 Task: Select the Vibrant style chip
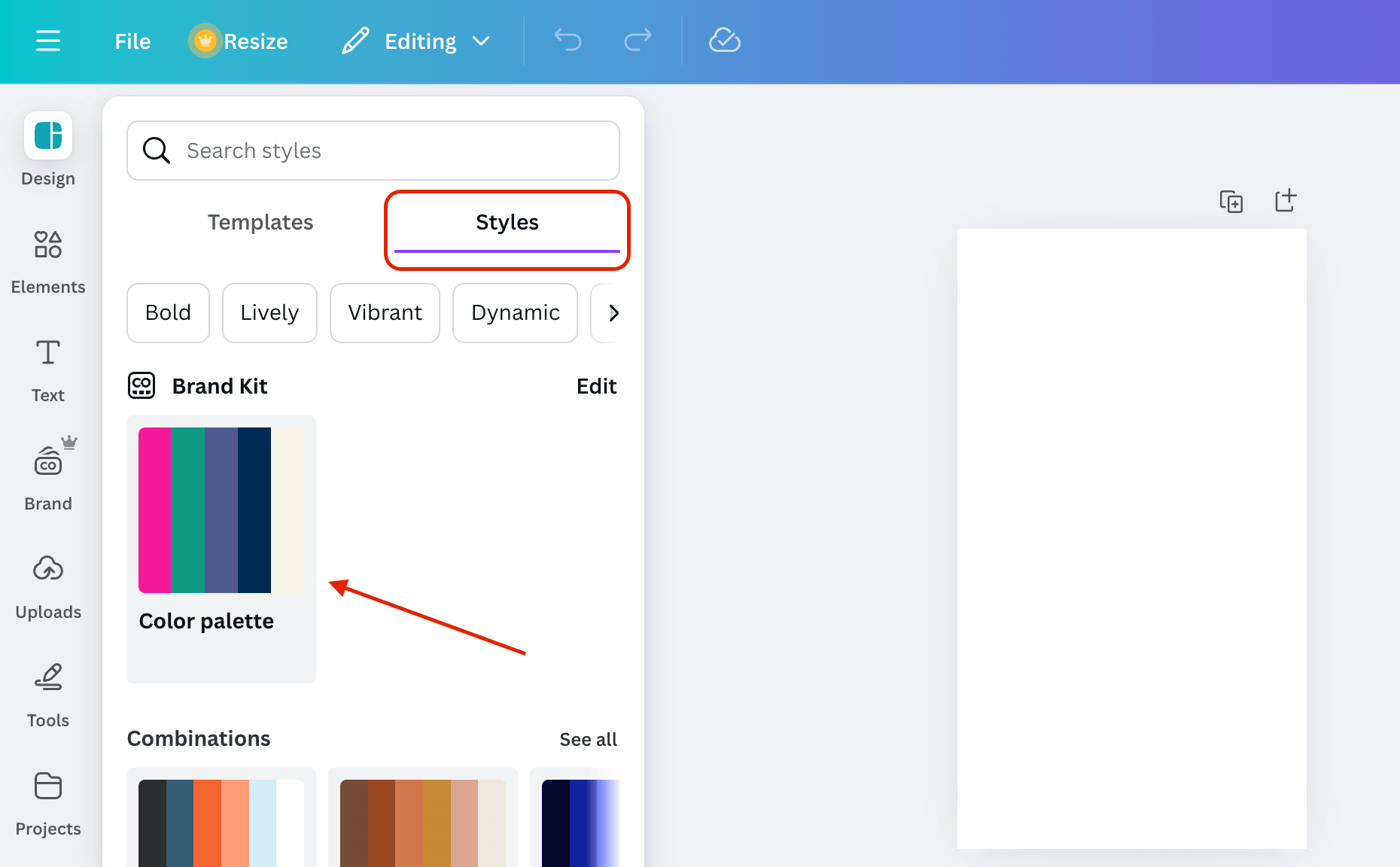click(x=385, y=313)
